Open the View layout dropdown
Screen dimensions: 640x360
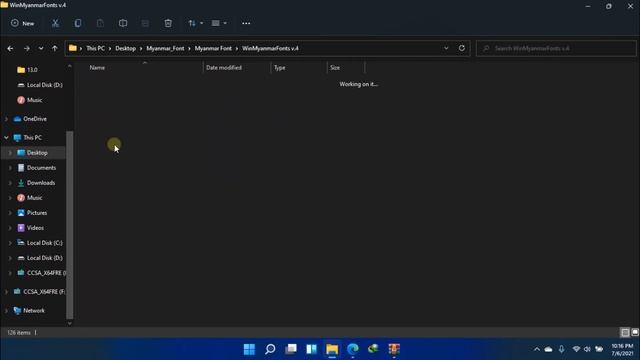pyautogui.click(x=219, y=23)
